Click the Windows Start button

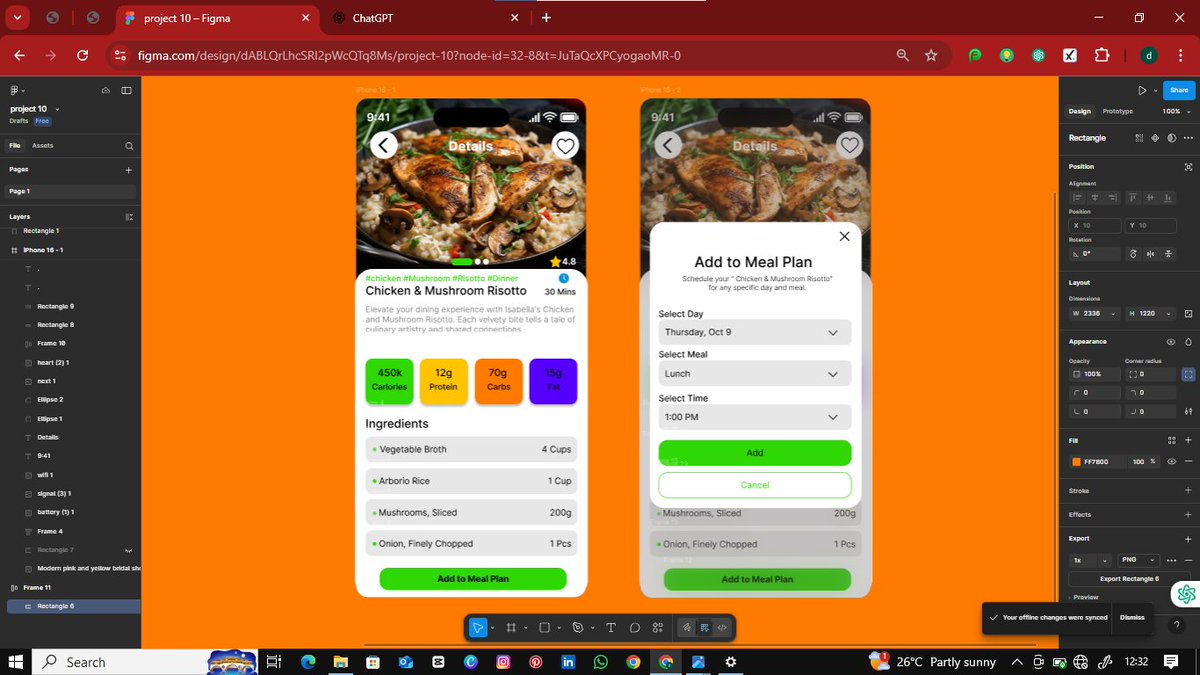[x=16, y=662]
